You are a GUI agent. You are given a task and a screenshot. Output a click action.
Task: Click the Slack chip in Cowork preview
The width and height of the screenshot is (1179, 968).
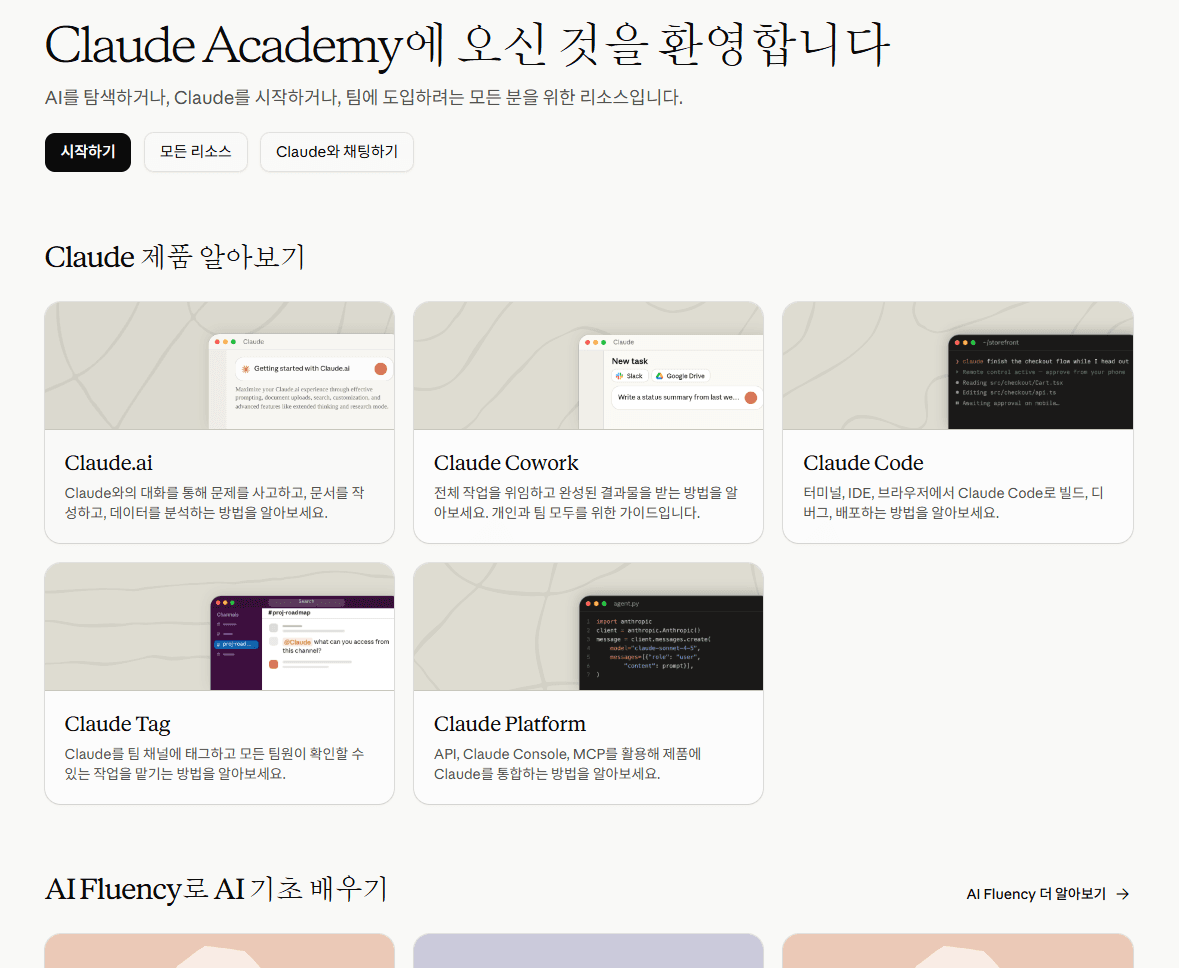point(629,376)
